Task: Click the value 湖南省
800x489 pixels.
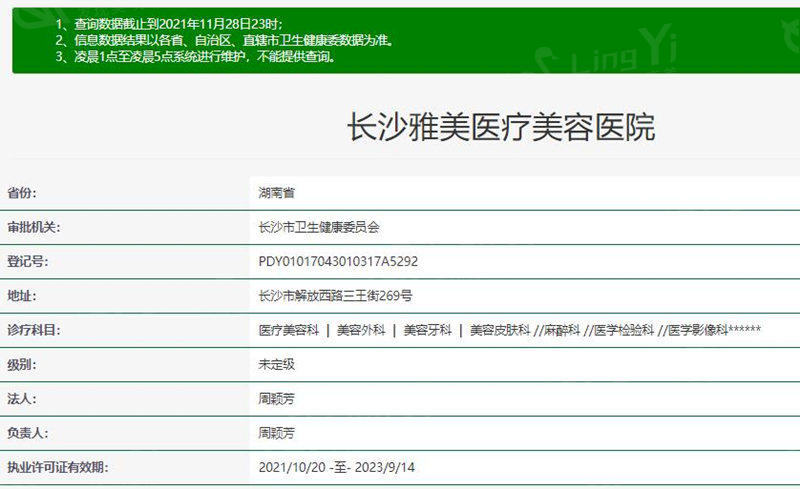Action: (277, 193)
